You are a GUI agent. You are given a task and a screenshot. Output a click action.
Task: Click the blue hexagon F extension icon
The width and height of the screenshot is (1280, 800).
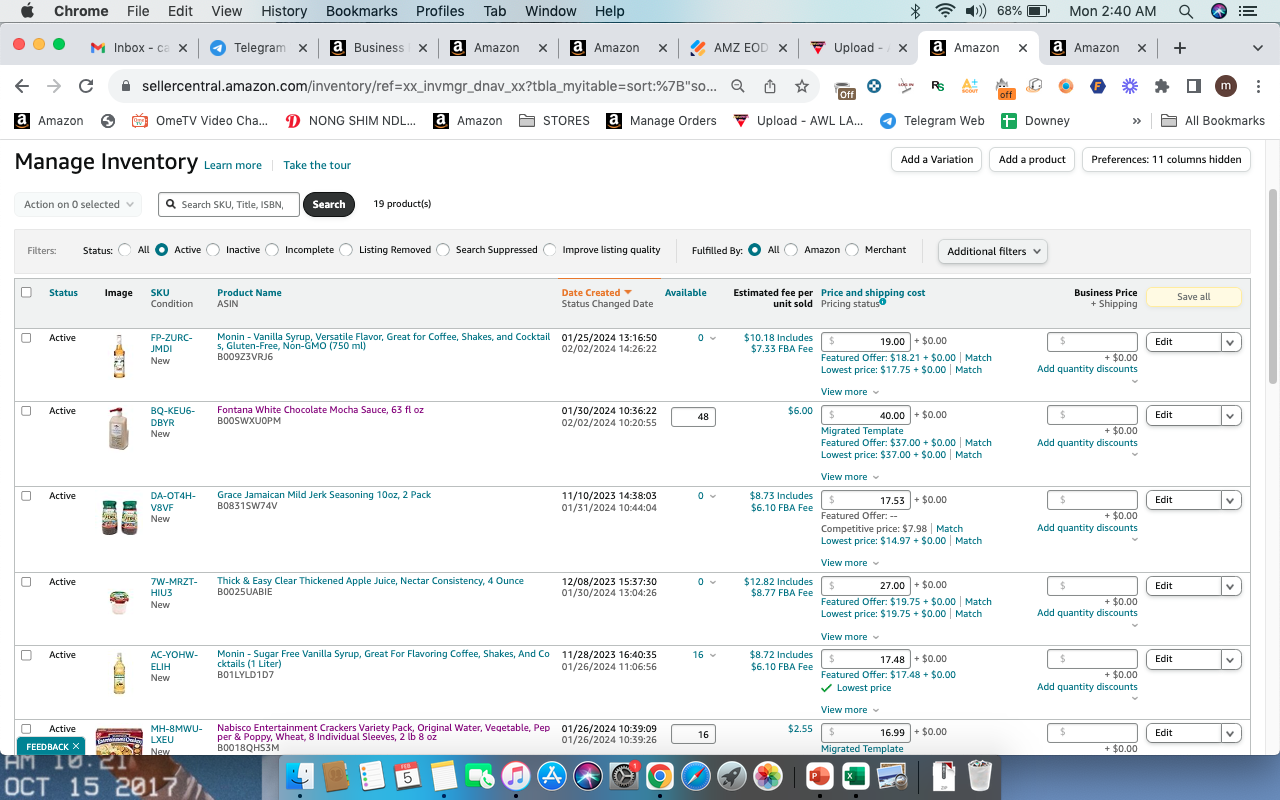(x=1097, y=86)
